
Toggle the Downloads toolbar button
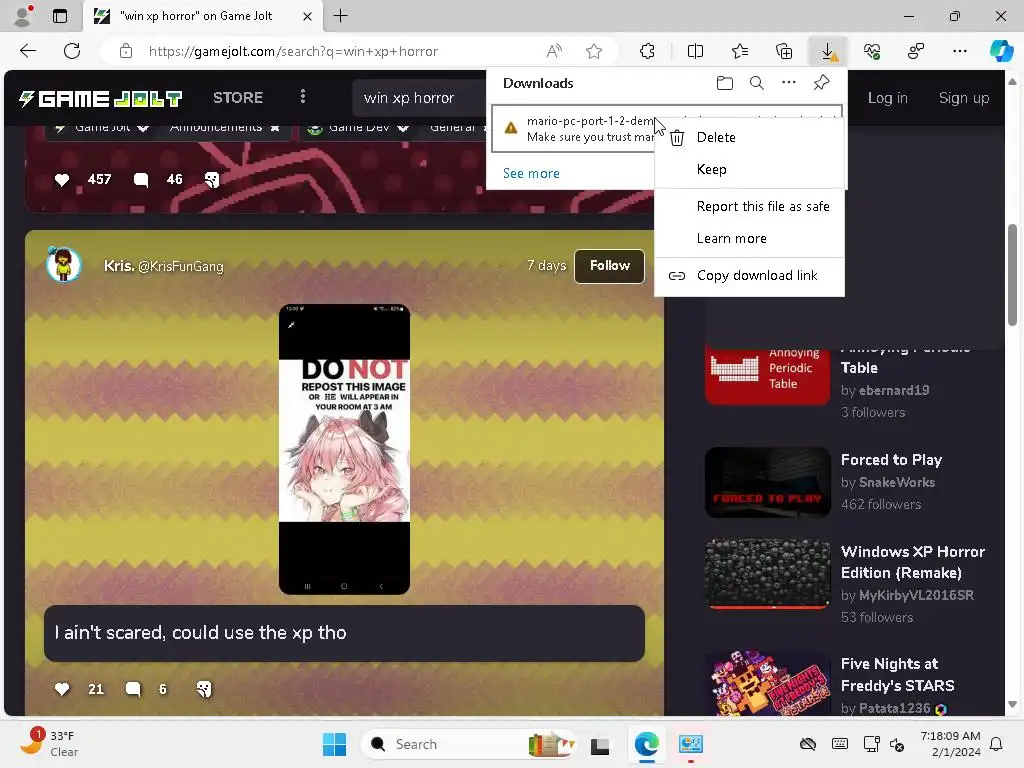coord(827,51)
